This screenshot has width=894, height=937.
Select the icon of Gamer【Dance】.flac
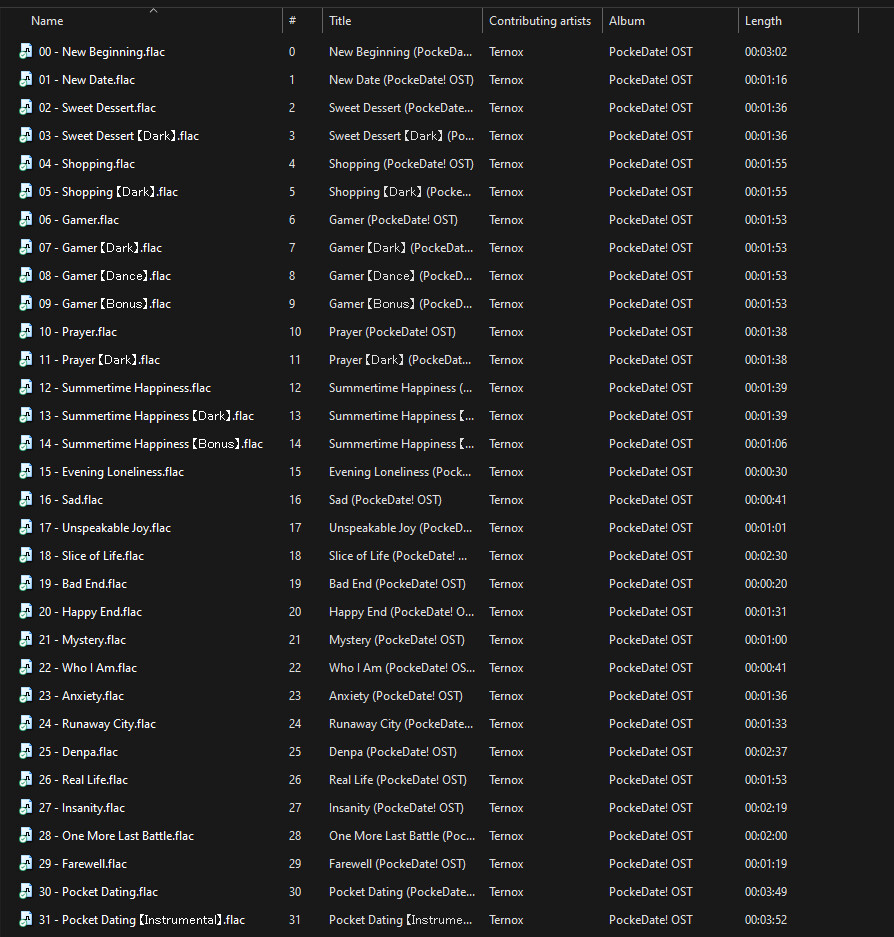click(26, 276)
